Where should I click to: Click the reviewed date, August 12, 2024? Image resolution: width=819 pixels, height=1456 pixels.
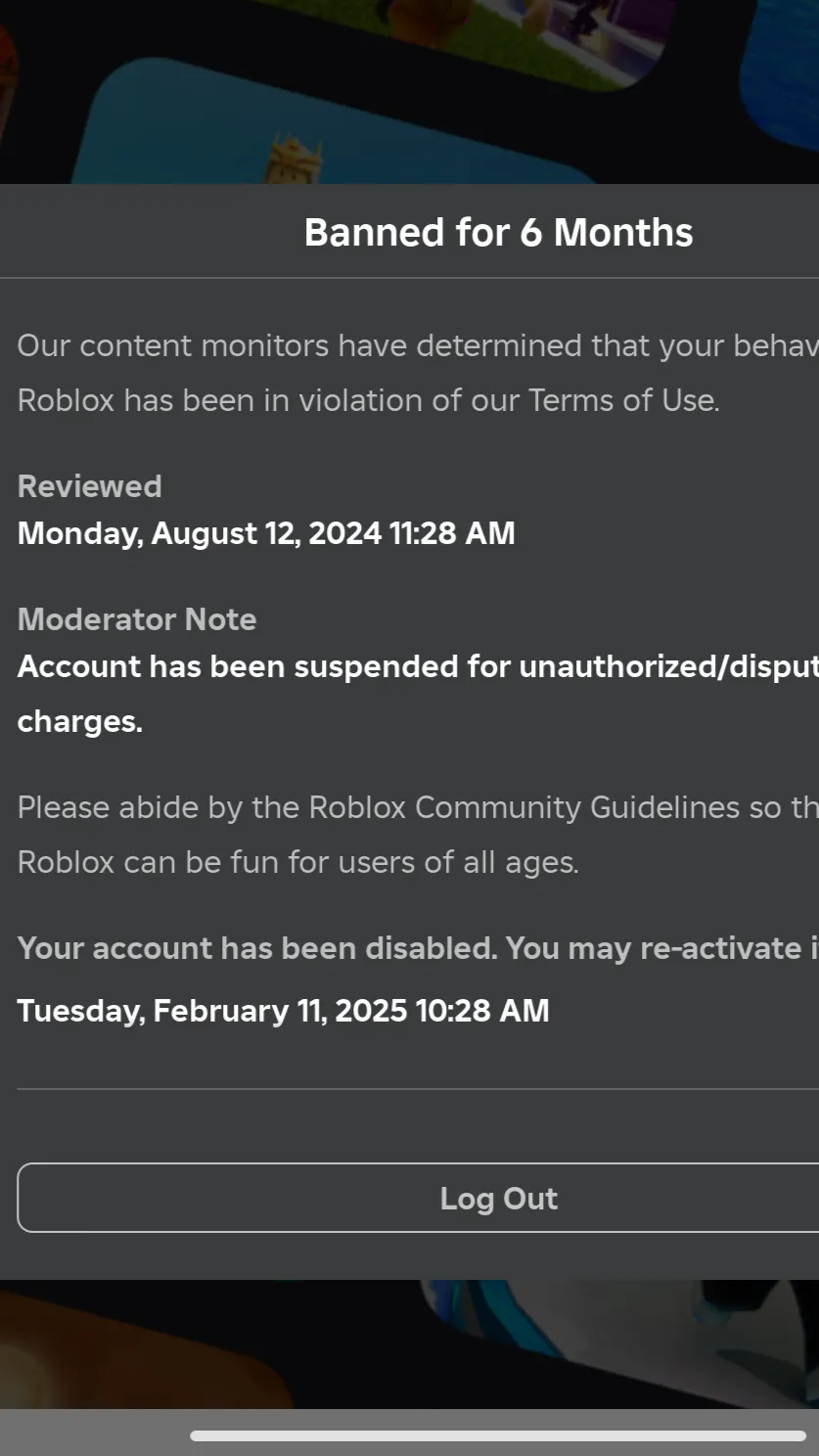point(265,533)
